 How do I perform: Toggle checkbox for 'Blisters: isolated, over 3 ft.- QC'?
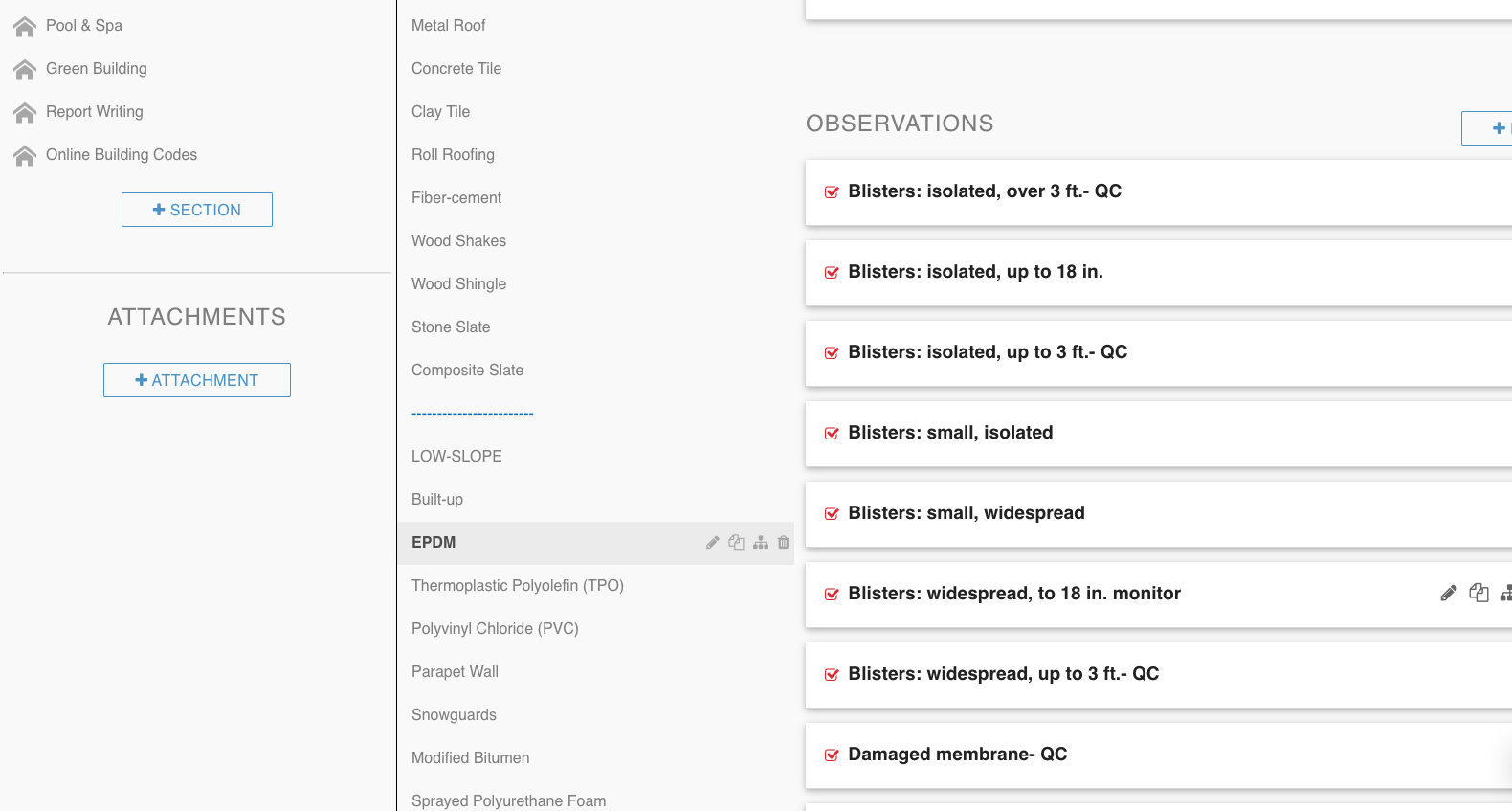(x=832, y=192)
